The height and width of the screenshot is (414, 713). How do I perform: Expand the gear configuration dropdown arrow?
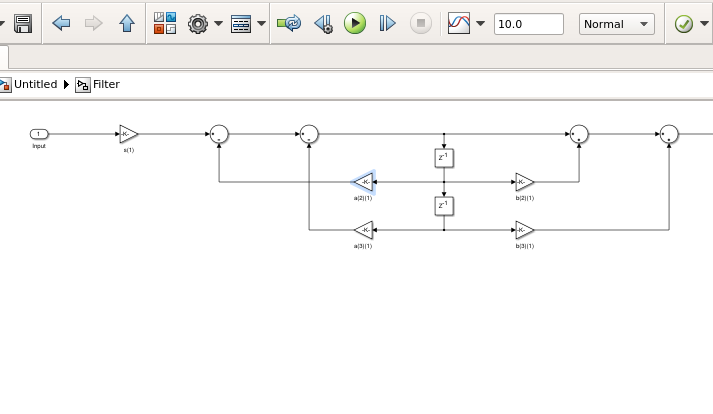(x=218, y=24)
